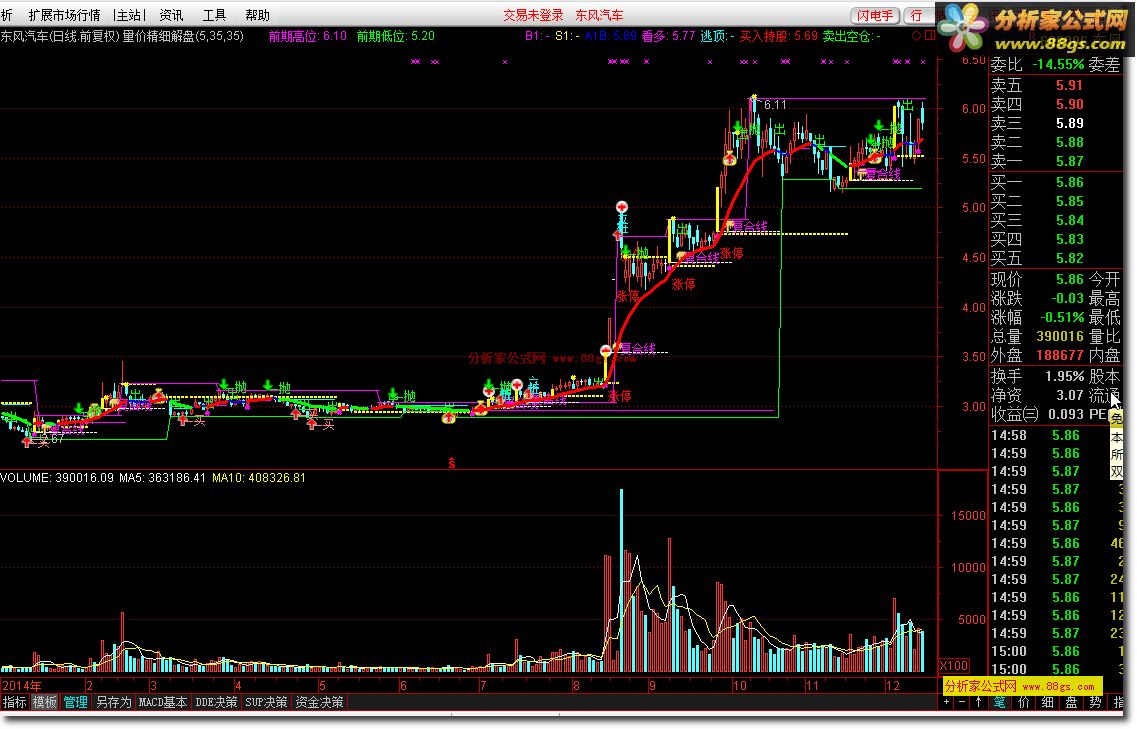1137x729 pixels.
Task: Switch to the 笔 tick-by-tick tab
Action: [1000, 702]
